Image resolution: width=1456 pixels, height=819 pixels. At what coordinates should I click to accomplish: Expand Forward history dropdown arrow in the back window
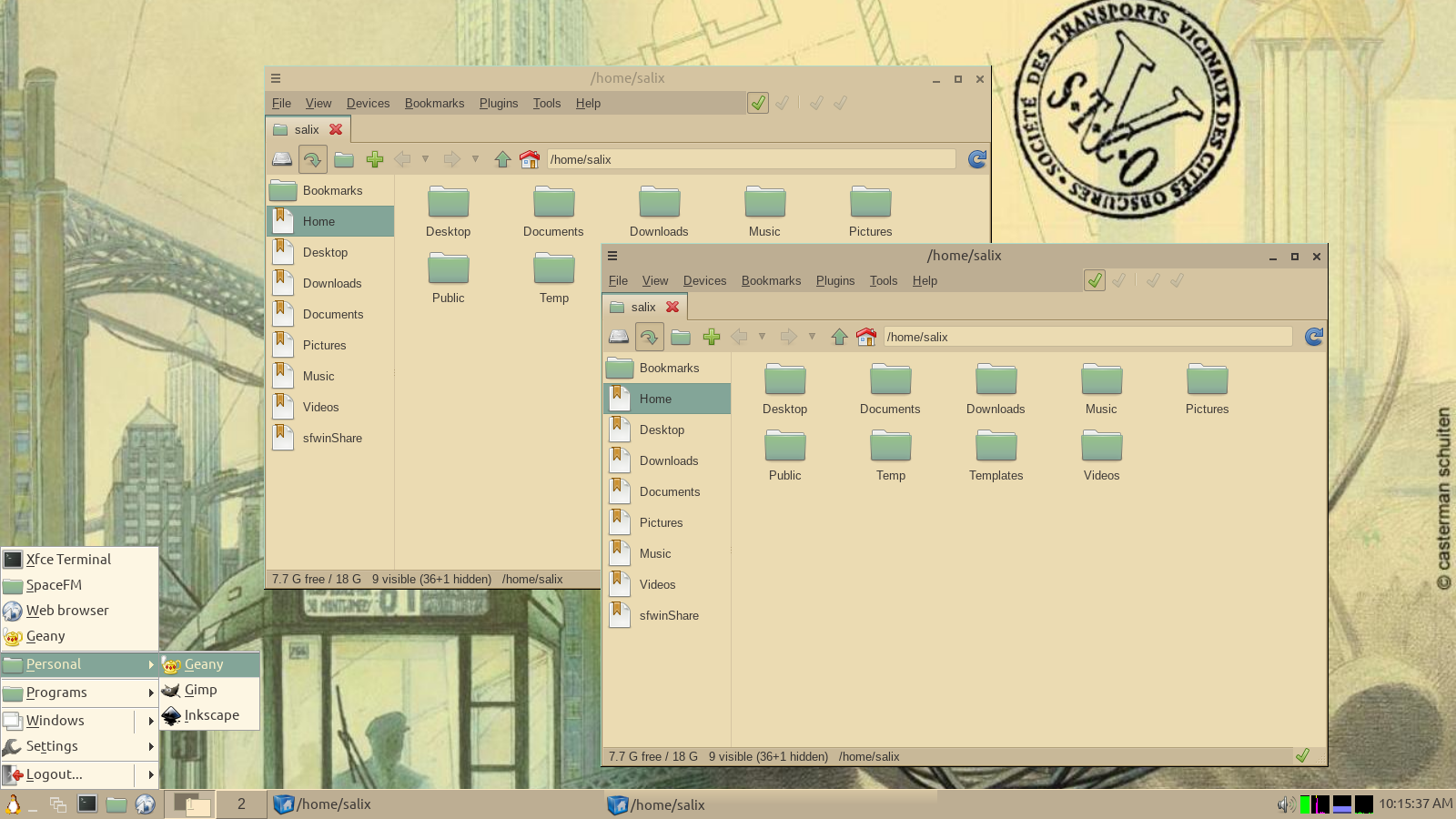475,159
